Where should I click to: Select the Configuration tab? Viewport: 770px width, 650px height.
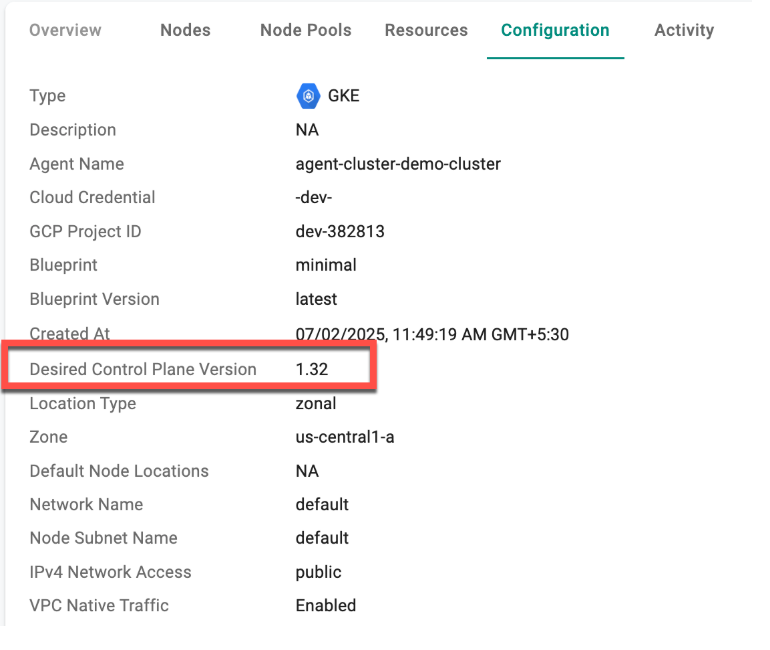(x=555, y=30)
